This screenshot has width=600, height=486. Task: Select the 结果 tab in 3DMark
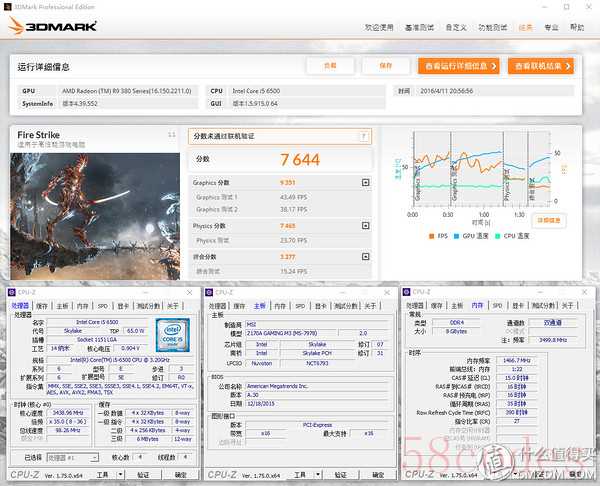525,28
